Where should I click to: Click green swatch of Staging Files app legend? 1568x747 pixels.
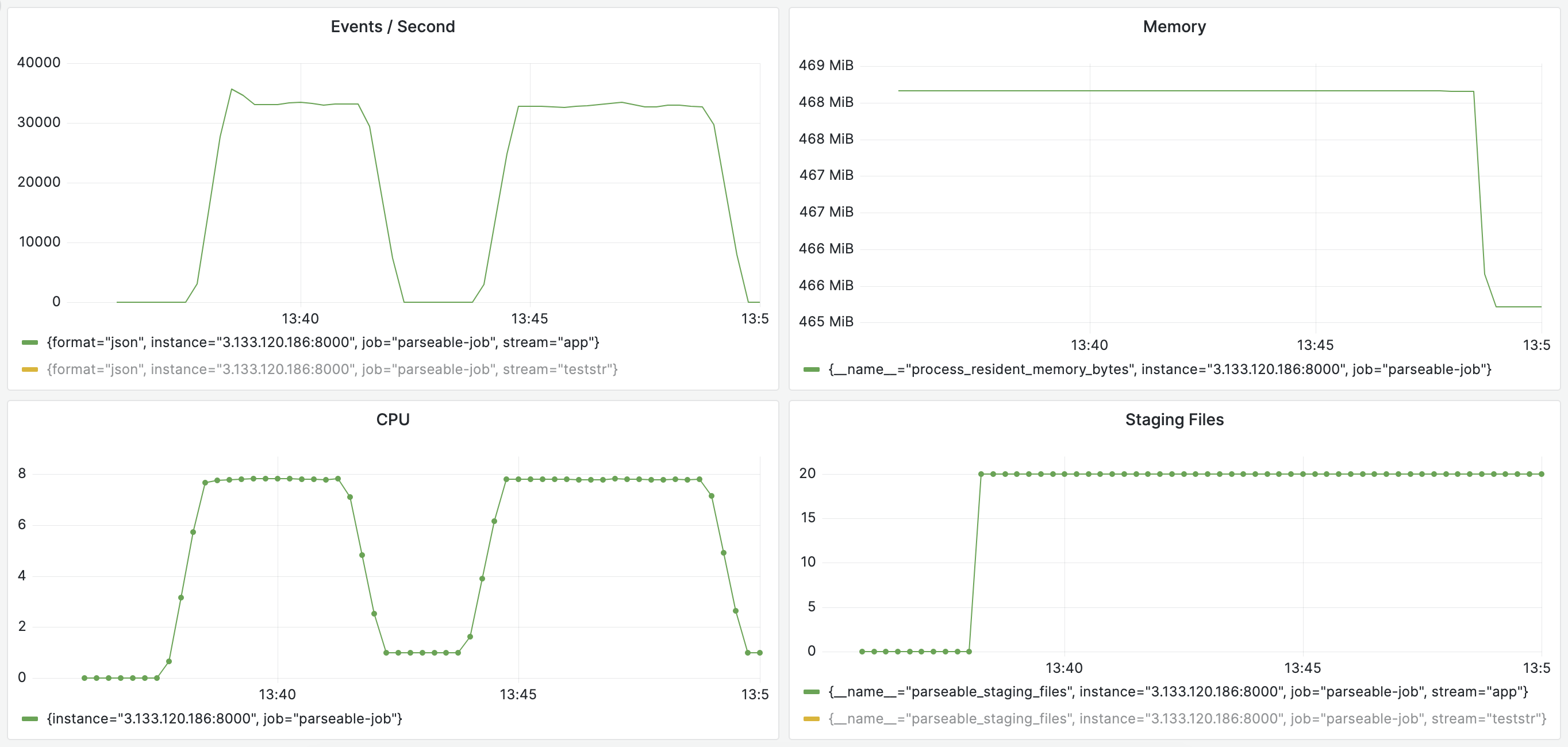click(812, 692)
